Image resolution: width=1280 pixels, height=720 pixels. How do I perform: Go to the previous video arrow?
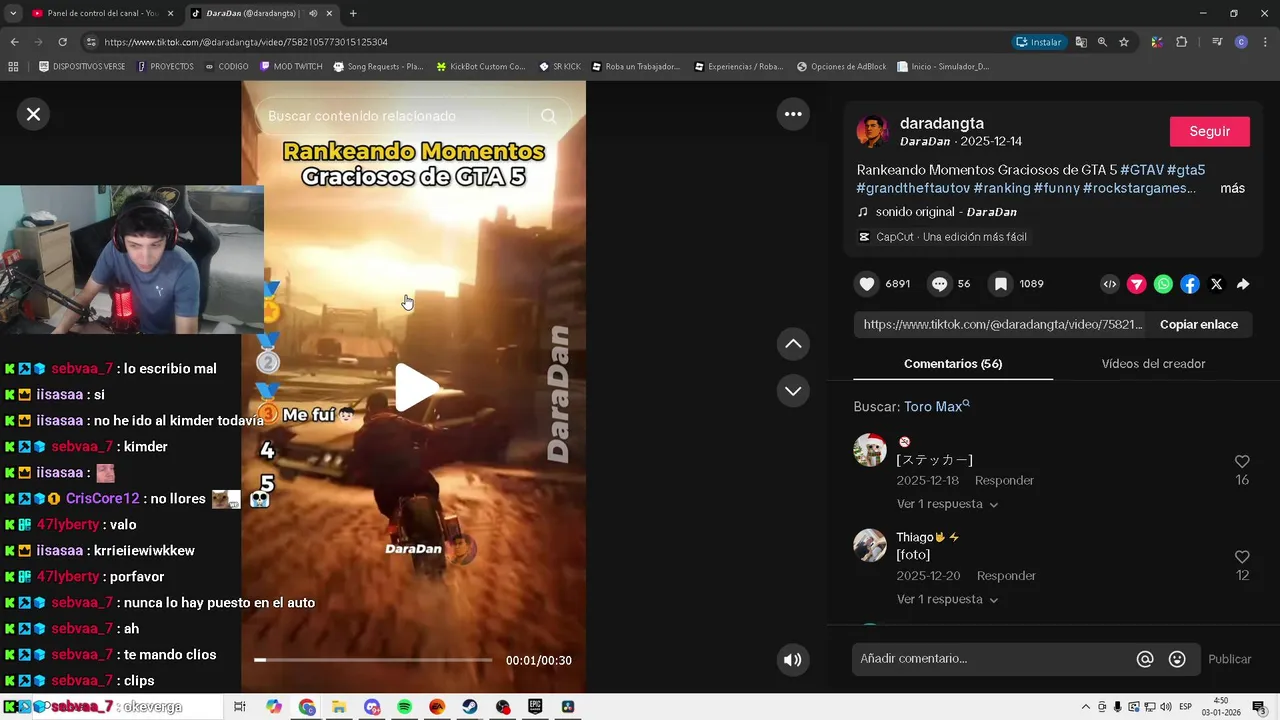click(x=793, y=344)
